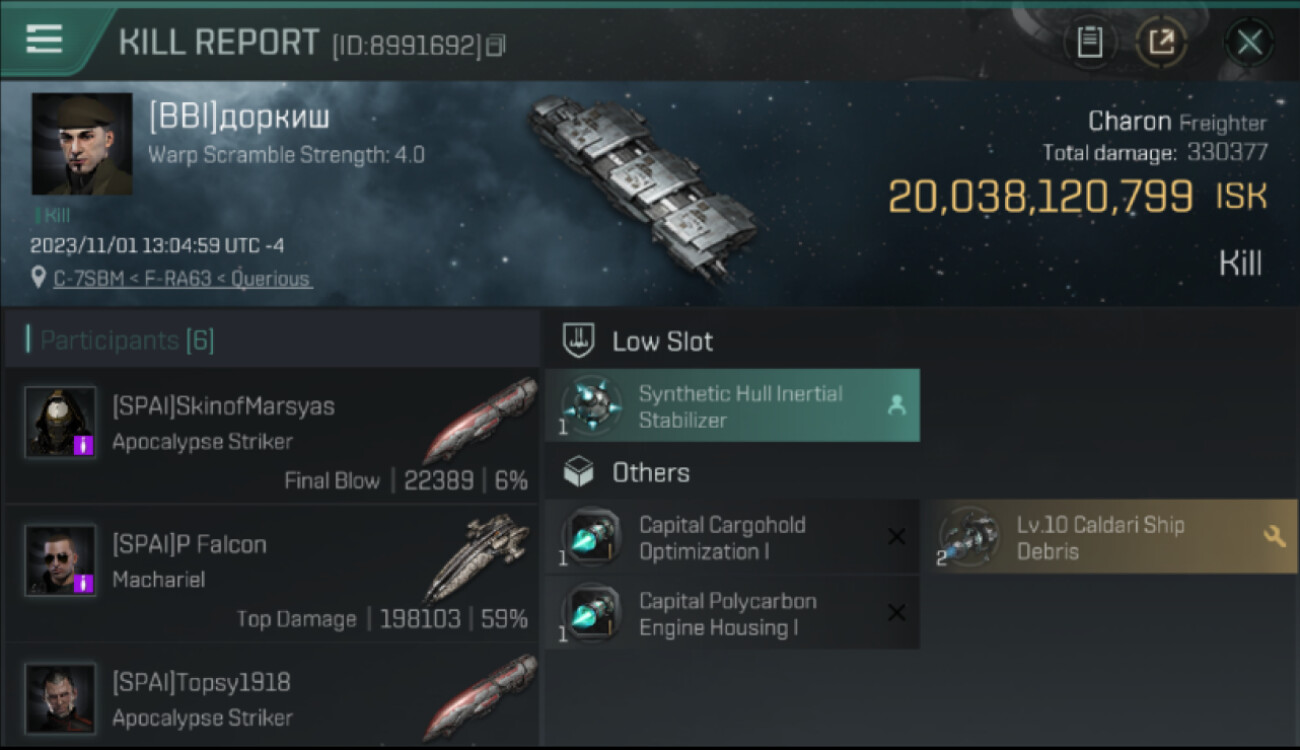
Task: Select P Falcon Machariel participant row
Action: 272,573
